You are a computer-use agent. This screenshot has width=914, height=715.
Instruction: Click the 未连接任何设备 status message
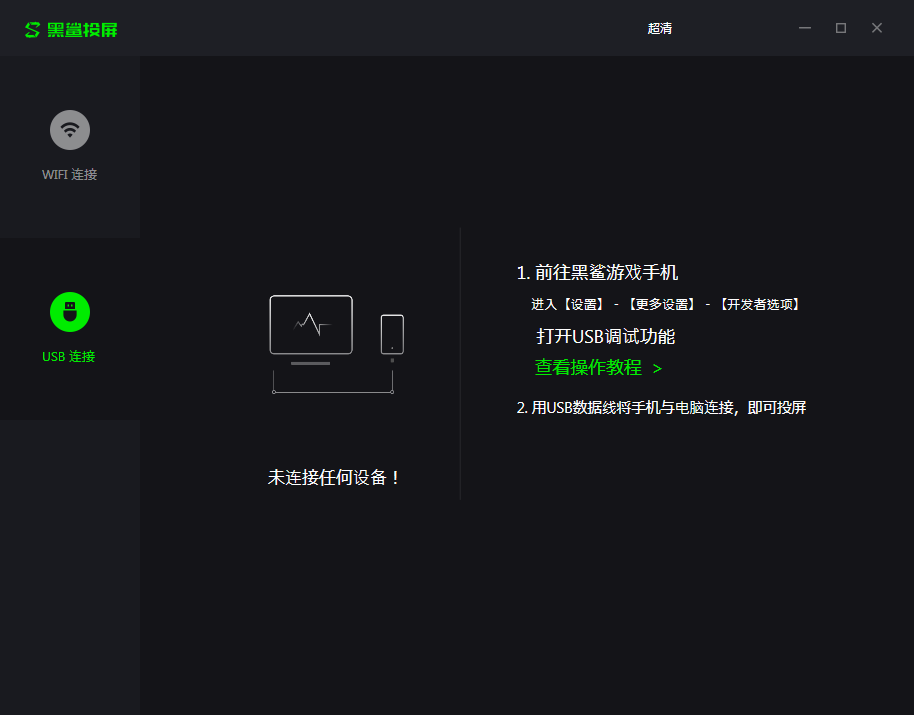(334, 478)
